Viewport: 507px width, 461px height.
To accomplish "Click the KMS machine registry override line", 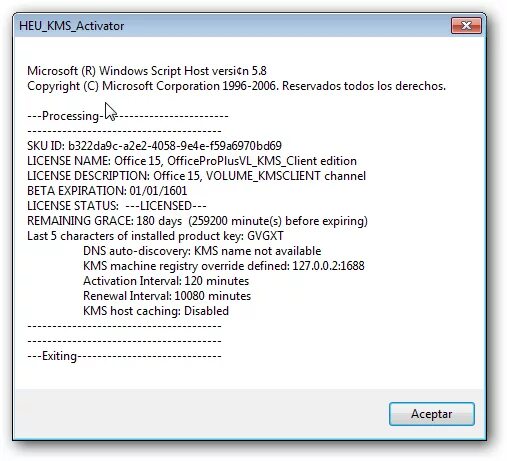I will [x=224, y=266].
